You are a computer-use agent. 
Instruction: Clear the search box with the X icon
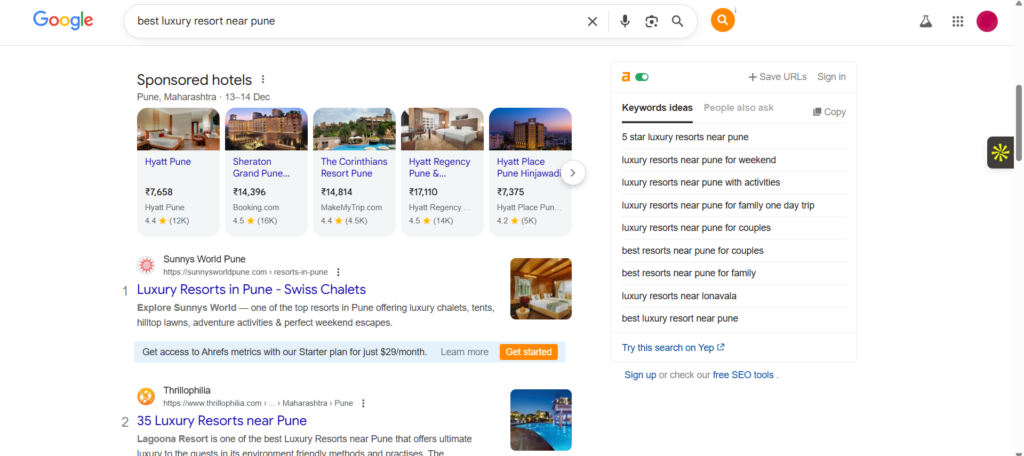click(x=592, y=21)
